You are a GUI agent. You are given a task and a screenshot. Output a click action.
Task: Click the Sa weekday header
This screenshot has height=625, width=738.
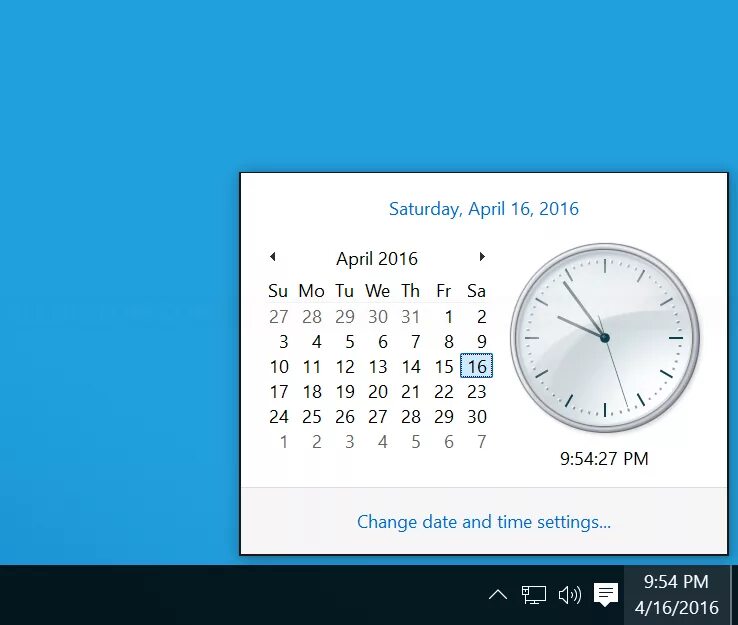coord(476,291)
